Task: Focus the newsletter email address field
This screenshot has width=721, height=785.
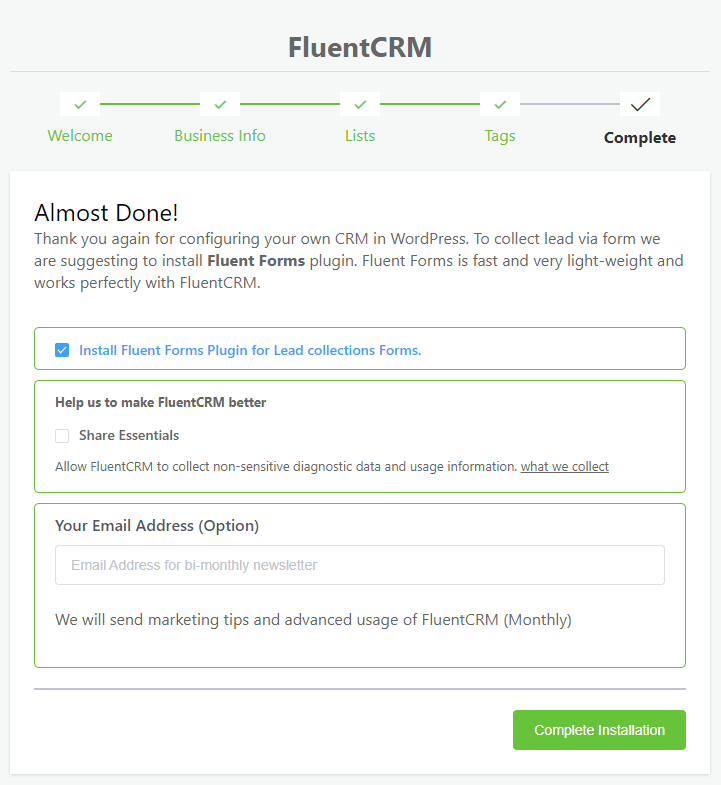Action: [360, 565]
